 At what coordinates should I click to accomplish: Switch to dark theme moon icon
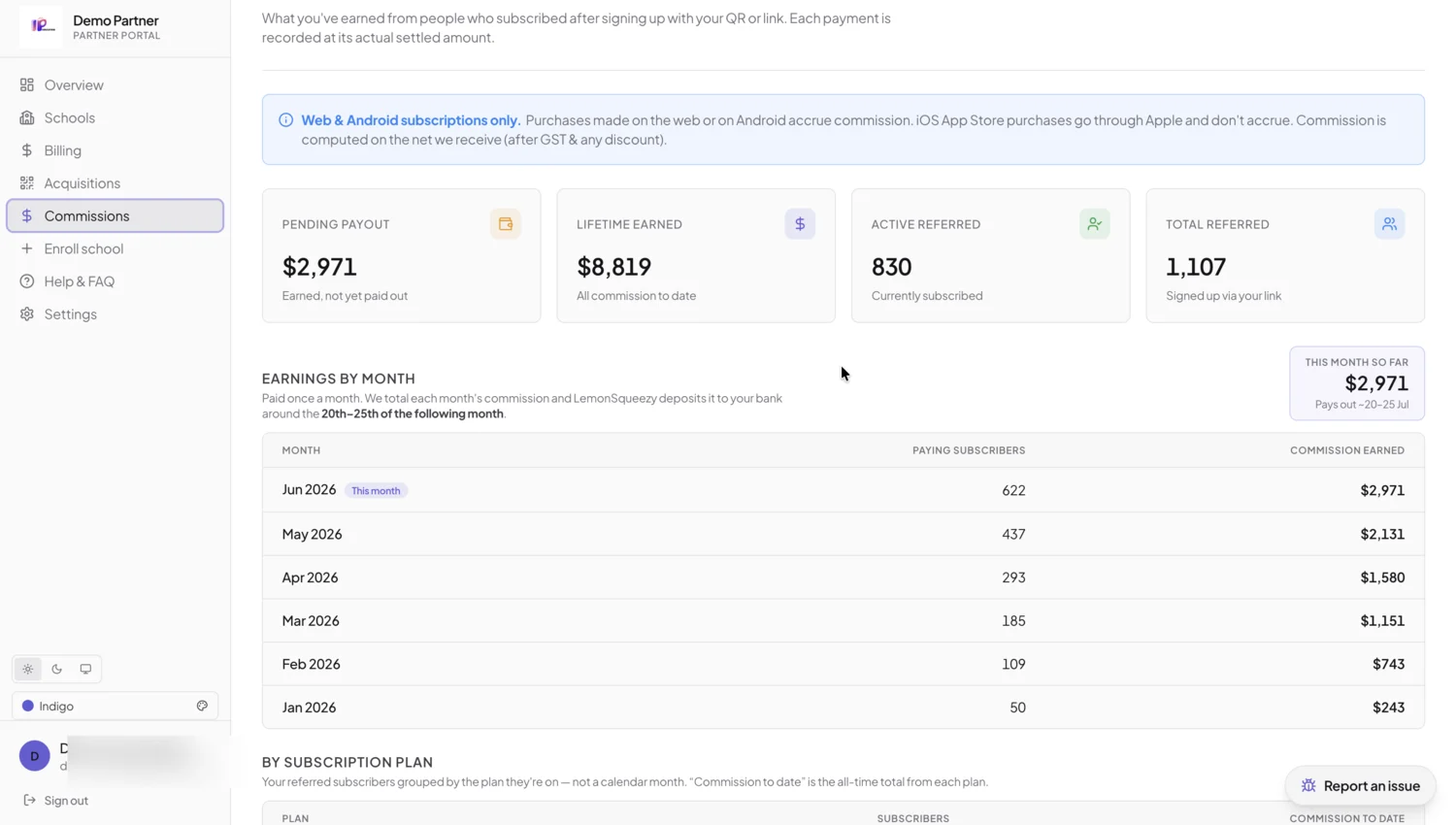pyautogui.click(x=57, y=669)
